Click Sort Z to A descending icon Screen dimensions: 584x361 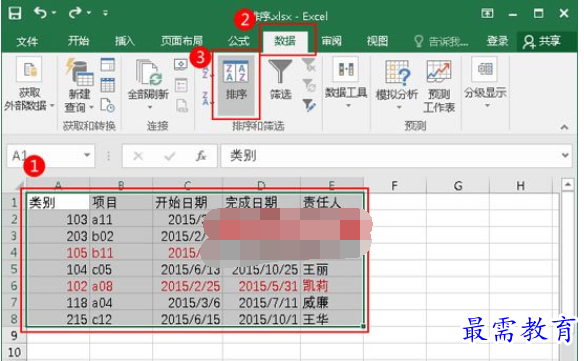click(207, 98)
